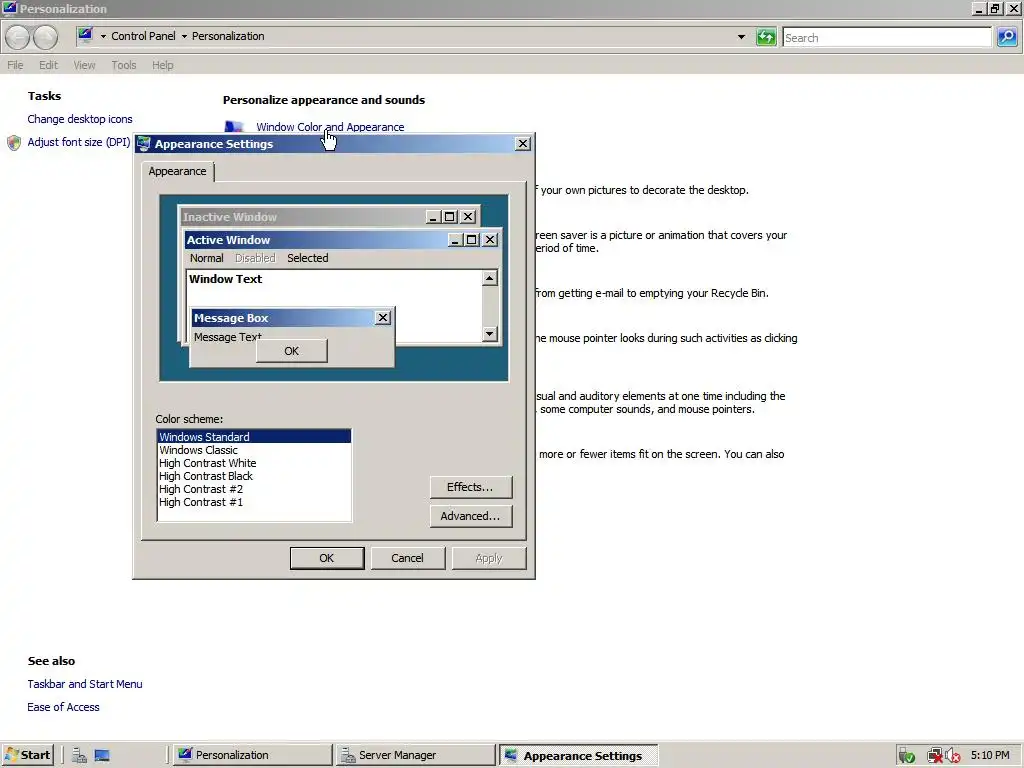
Task: Click the Effects... button
Action: click(x=470, y=487)
